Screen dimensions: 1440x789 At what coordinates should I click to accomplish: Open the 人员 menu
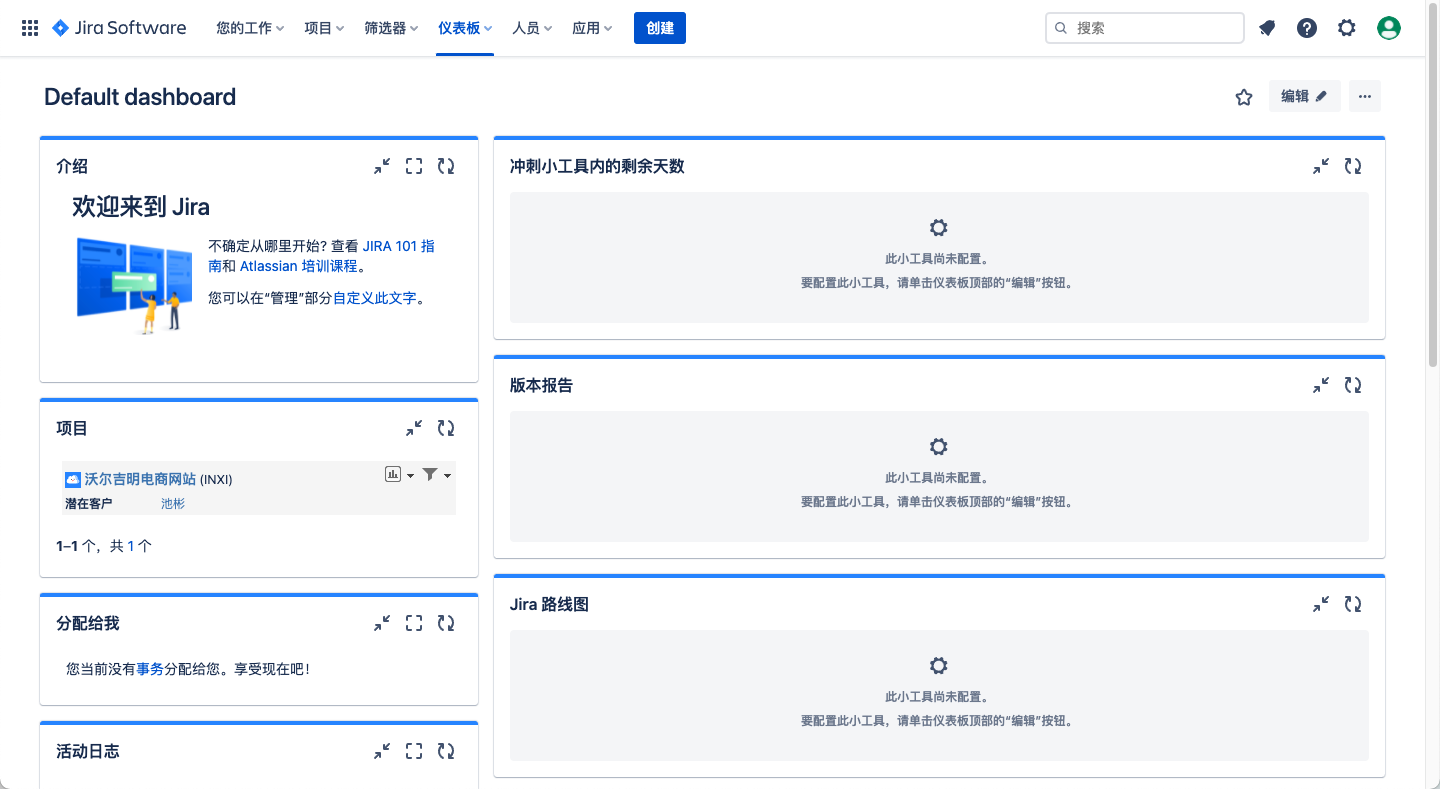532,28
